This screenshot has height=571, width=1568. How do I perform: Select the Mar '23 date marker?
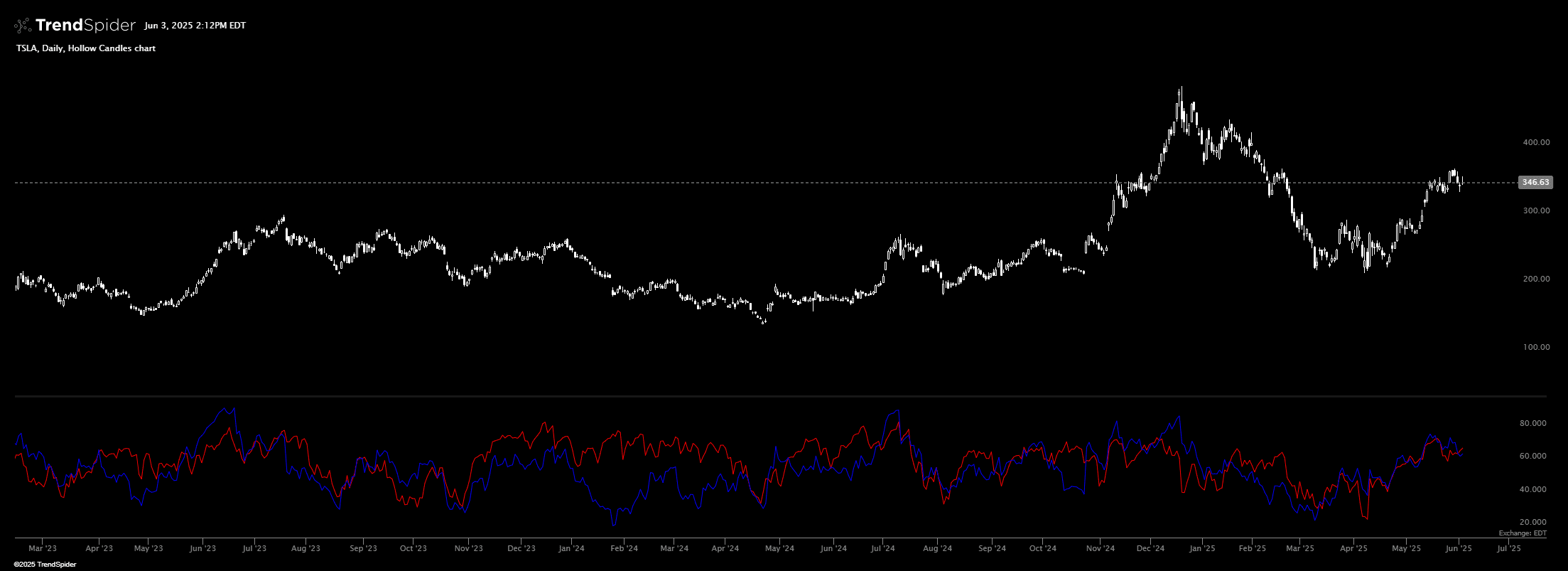(x=43, y=548)
